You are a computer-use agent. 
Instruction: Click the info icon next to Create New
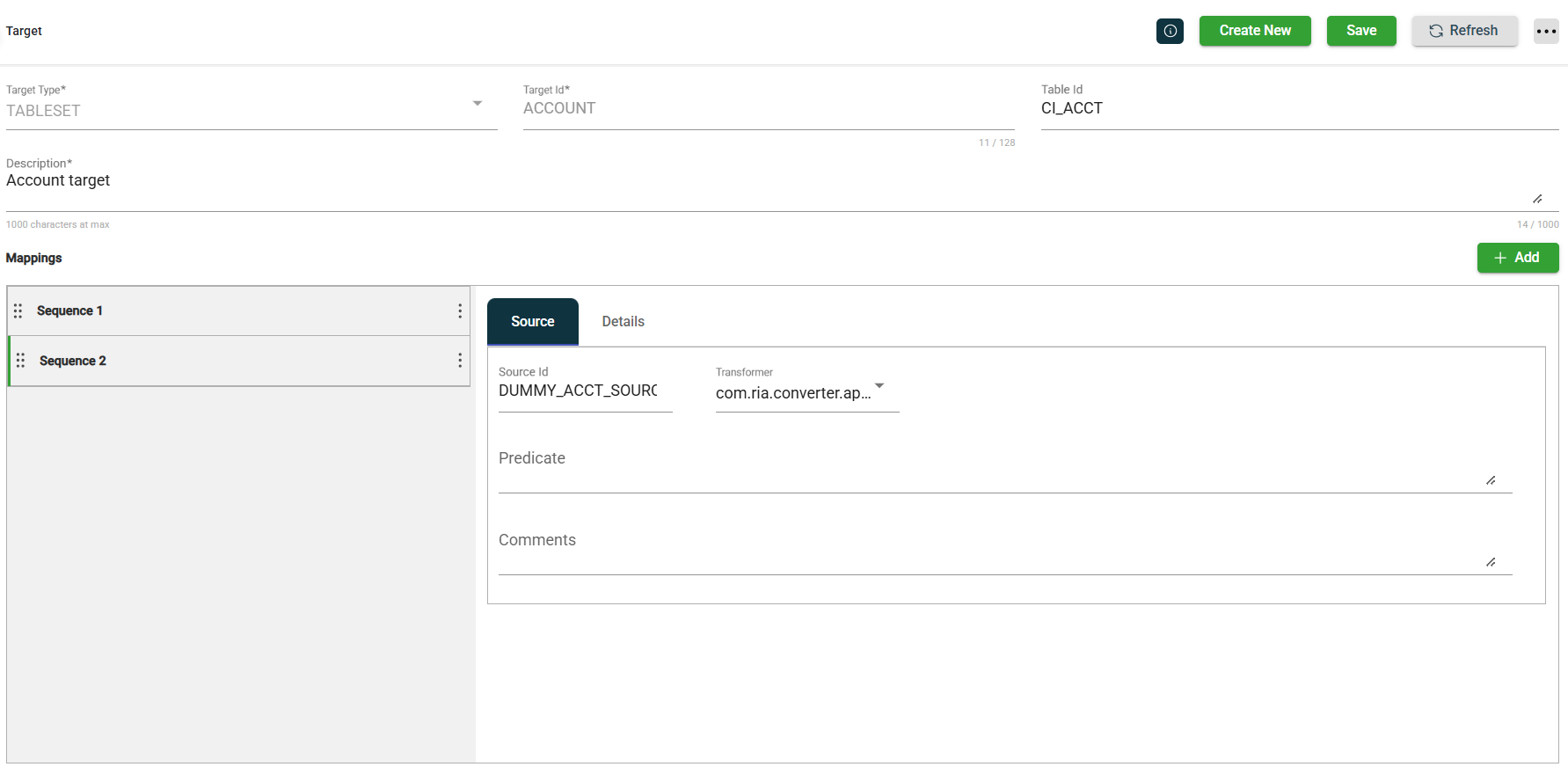(x=1170, y=31)
